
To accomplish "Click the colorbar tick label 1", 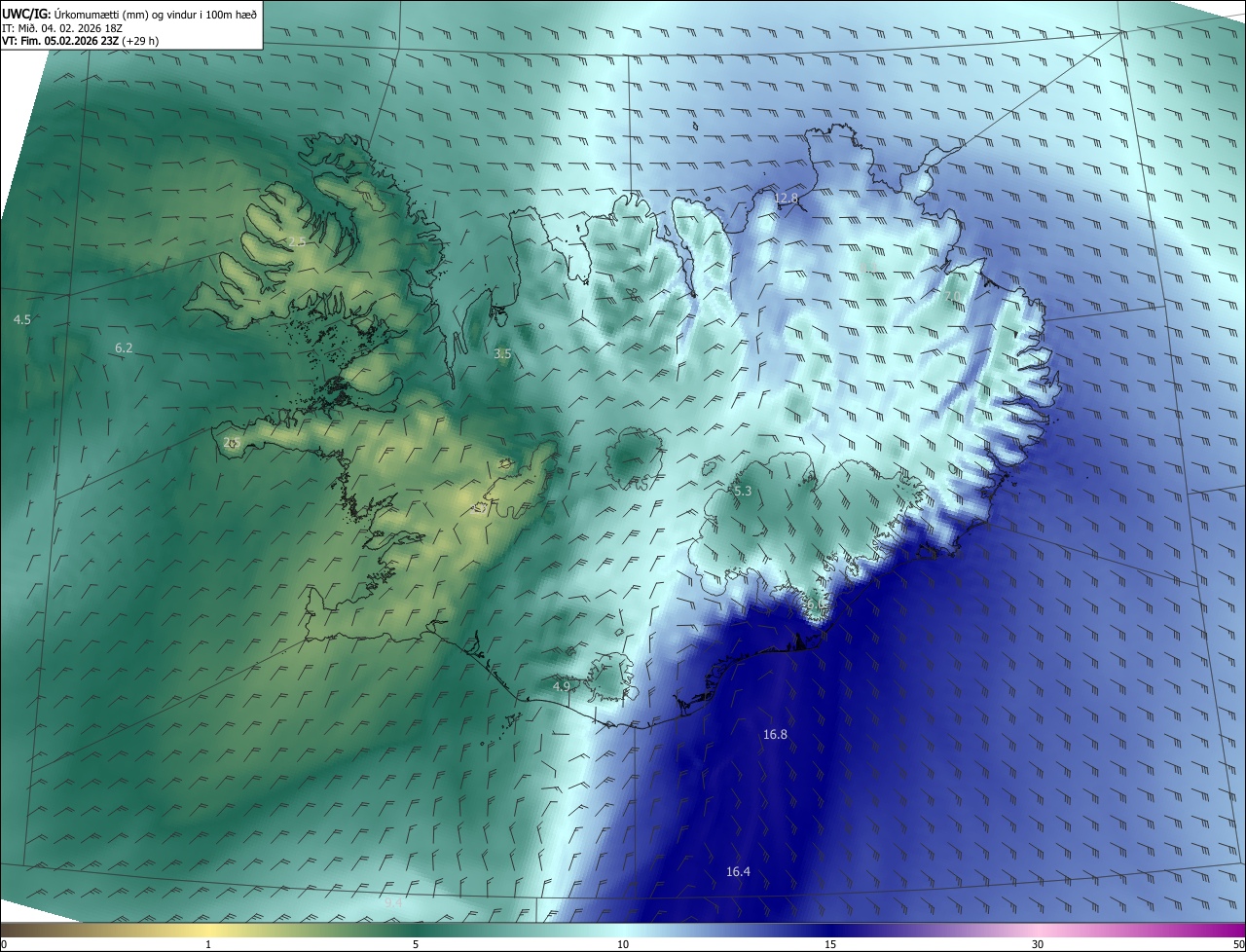I will point(208,944).
